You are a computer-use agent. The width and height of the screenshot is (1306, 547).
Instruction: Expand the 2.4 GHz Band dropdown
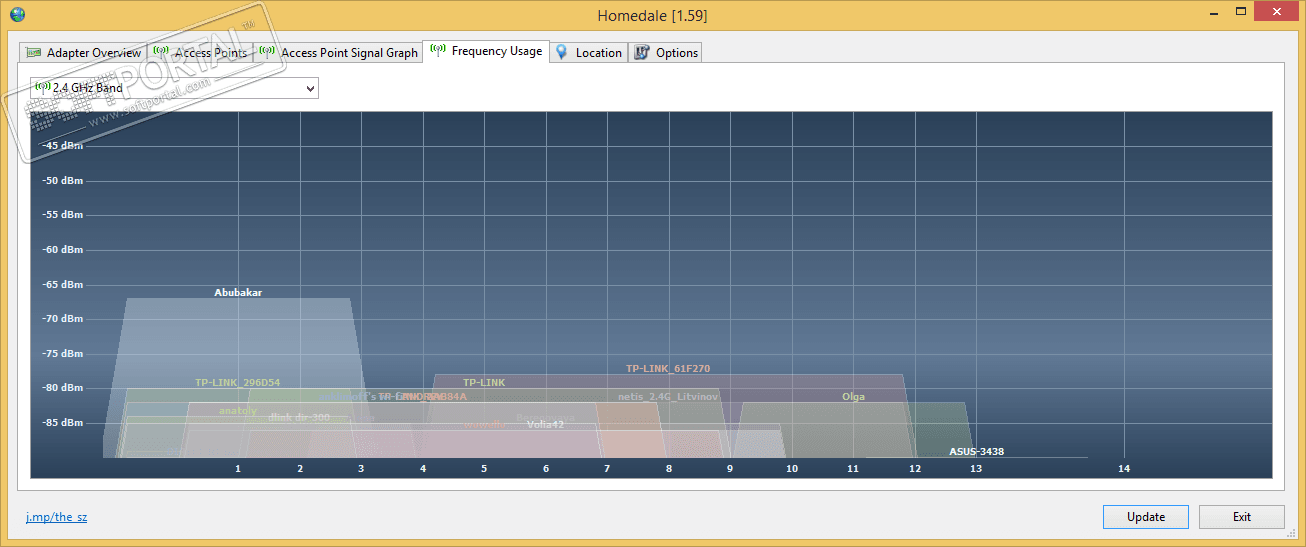(174, 88)
